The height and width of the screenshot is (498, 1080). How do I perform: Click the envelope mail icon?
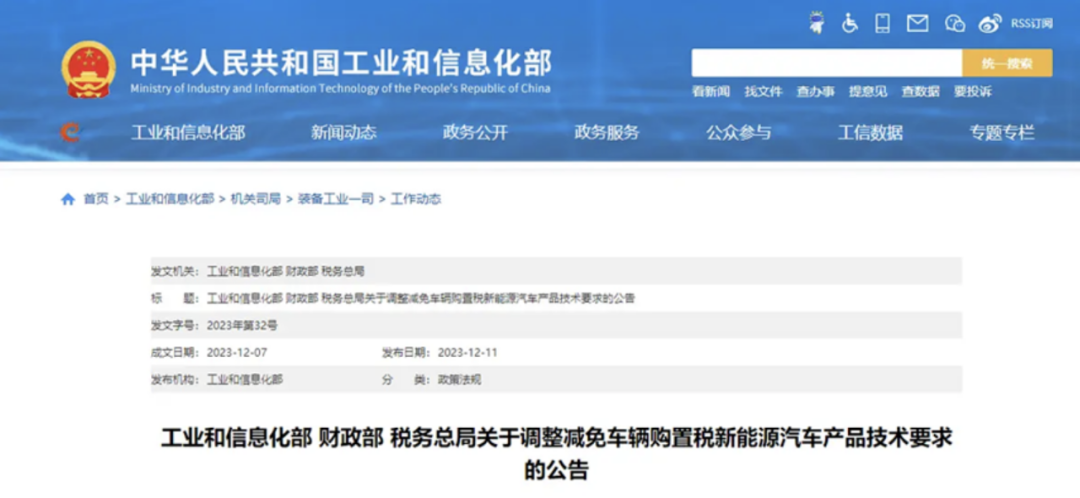pos(917,23)
